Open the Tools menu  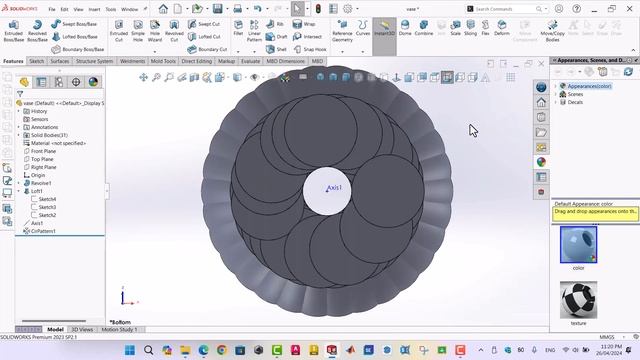coord(111,9)
